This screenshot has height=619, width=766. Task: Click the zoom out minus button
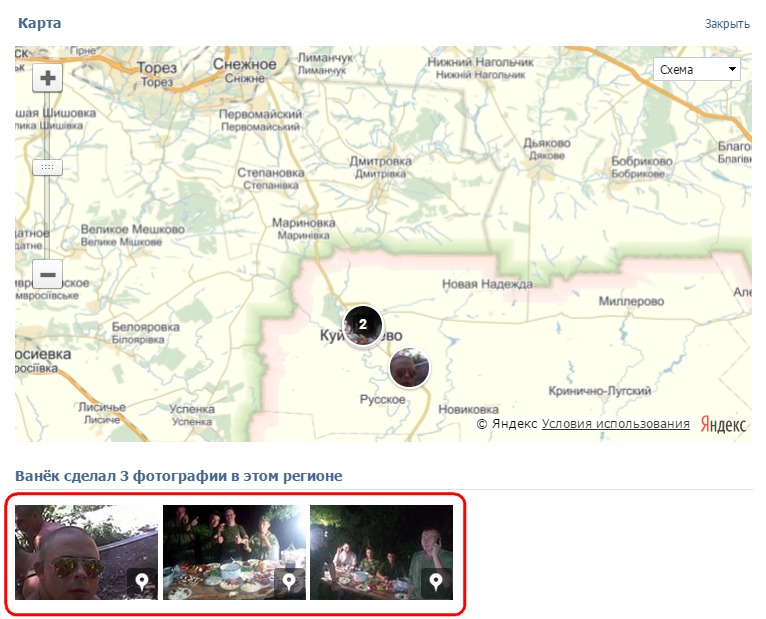click(48, 273)
